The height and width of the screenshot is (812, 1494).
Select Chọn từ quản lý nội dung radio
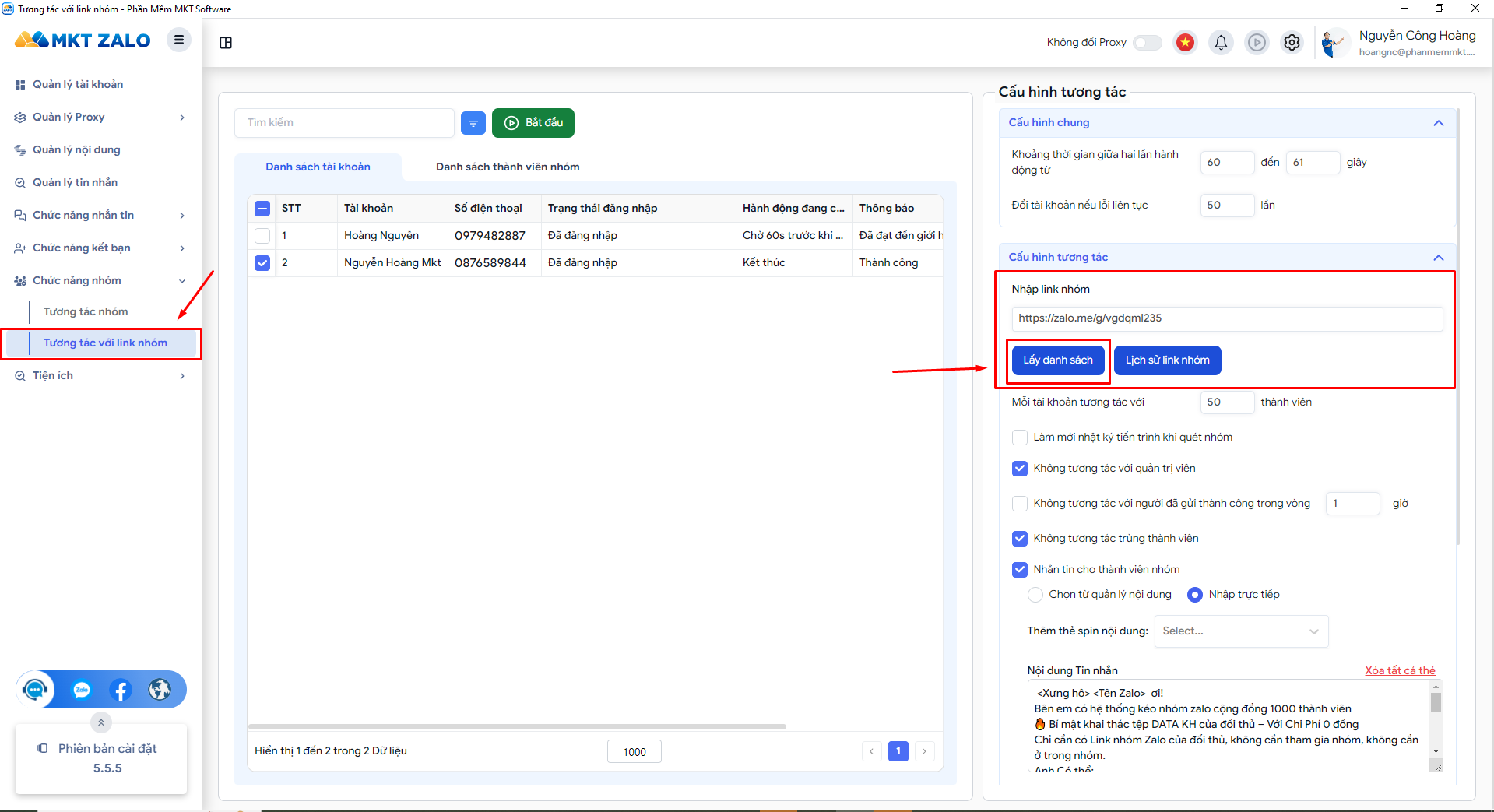click(1035, 595)
